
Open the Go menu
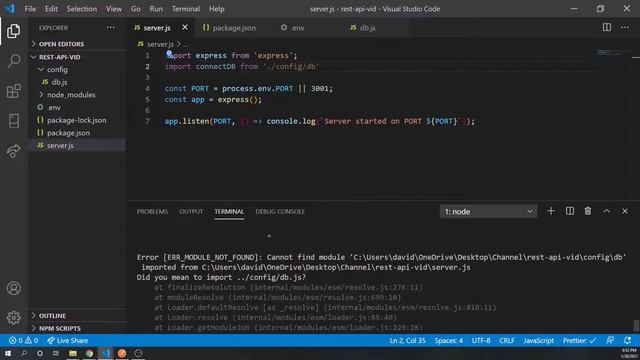click(x=136, y=9)
